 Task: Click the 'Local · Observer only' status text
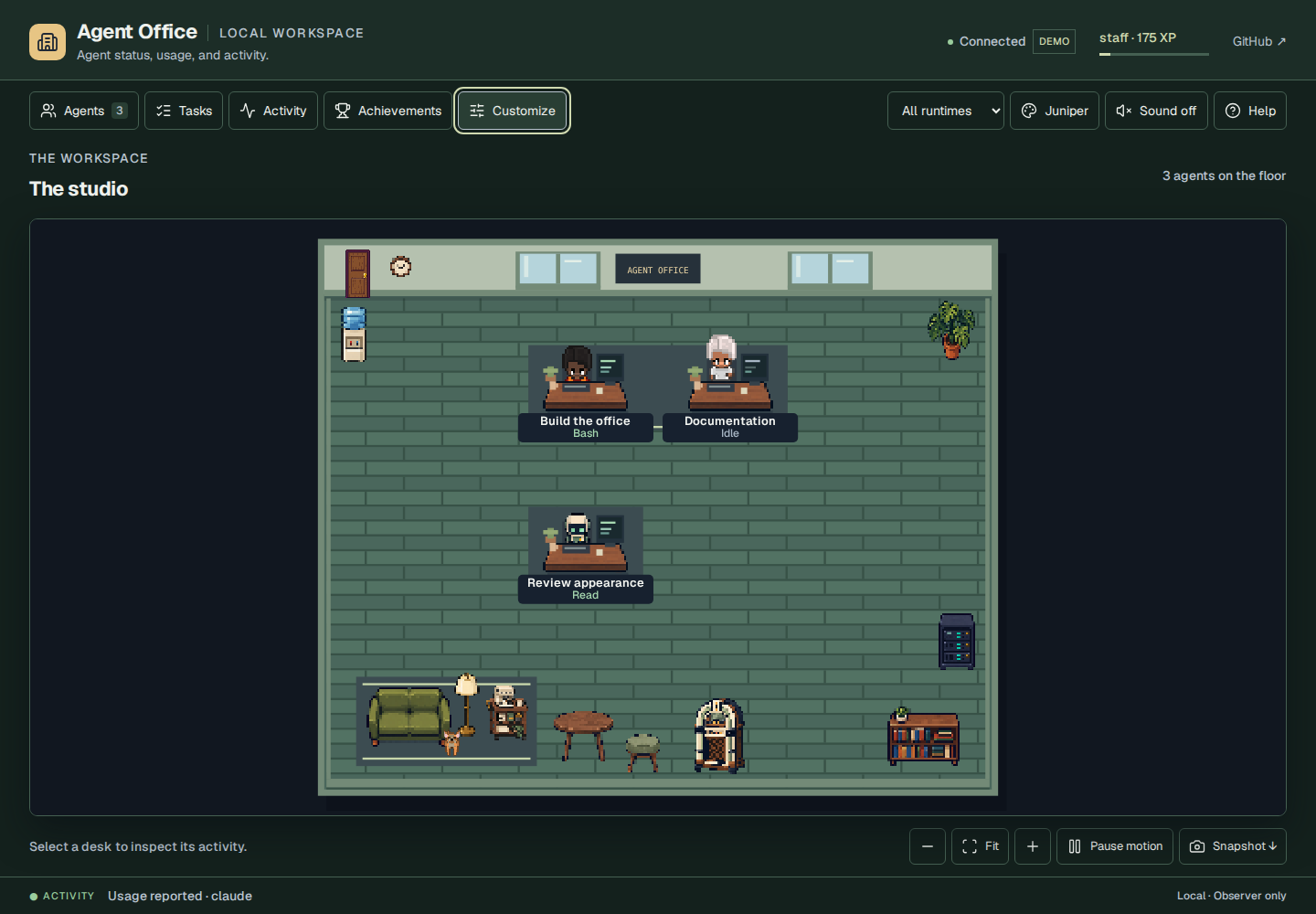tap(1231, 896)
